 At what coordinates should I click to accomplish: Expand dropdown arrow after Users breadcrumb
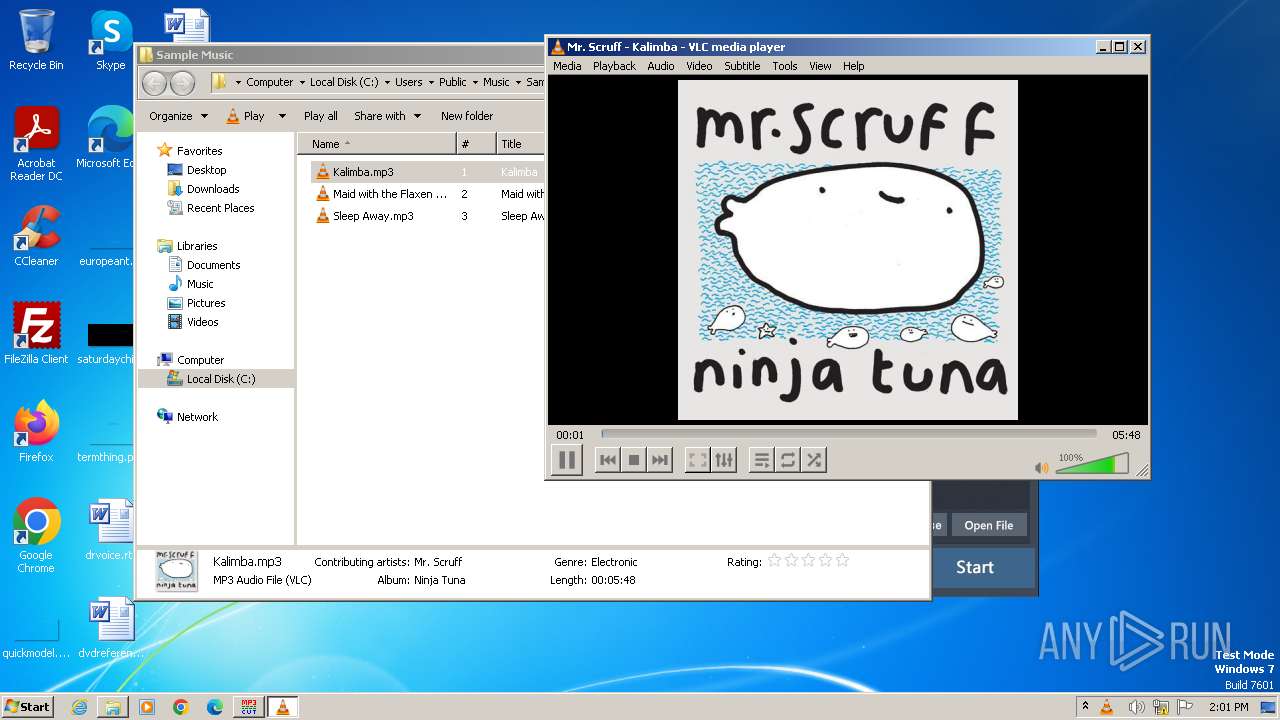pyautogui.click(x=430, y=83)
